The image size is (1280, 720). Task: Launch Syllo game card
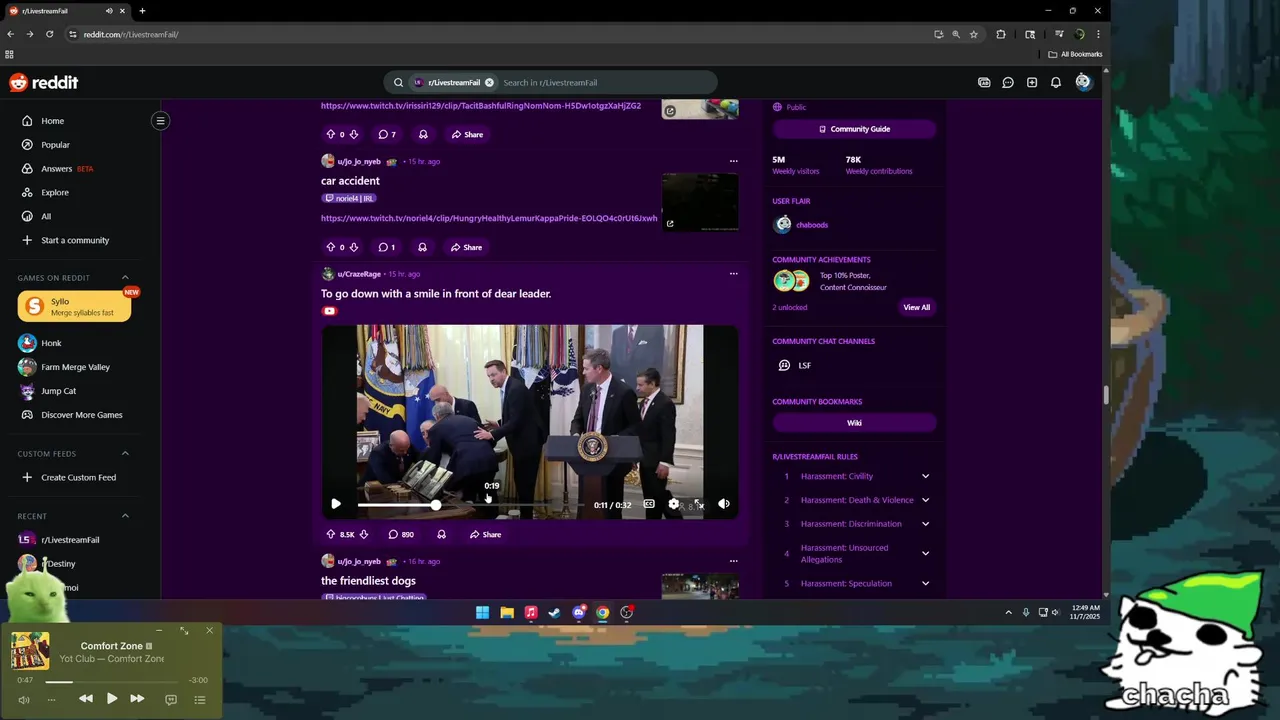click(x=74, y=307)
